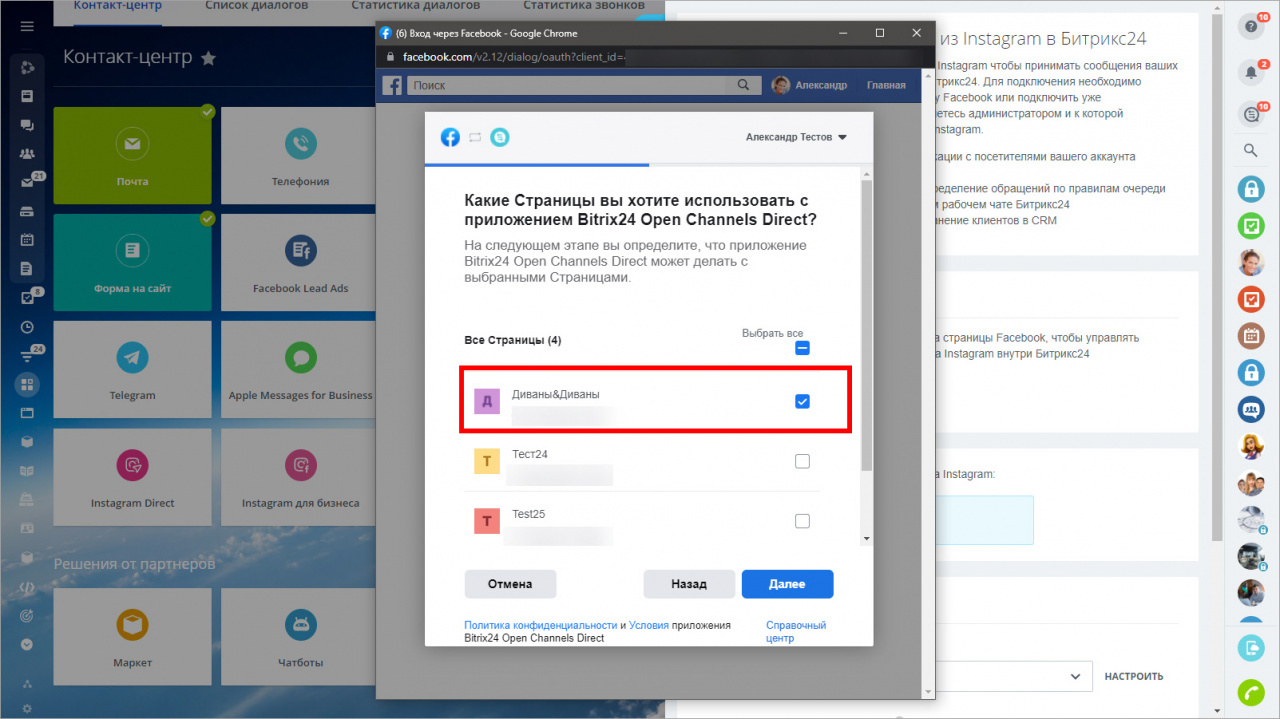Image resolution: width=1280 pixels, height=719 pixels.
Task: Select the Тест24 page name
Action: 530,454
